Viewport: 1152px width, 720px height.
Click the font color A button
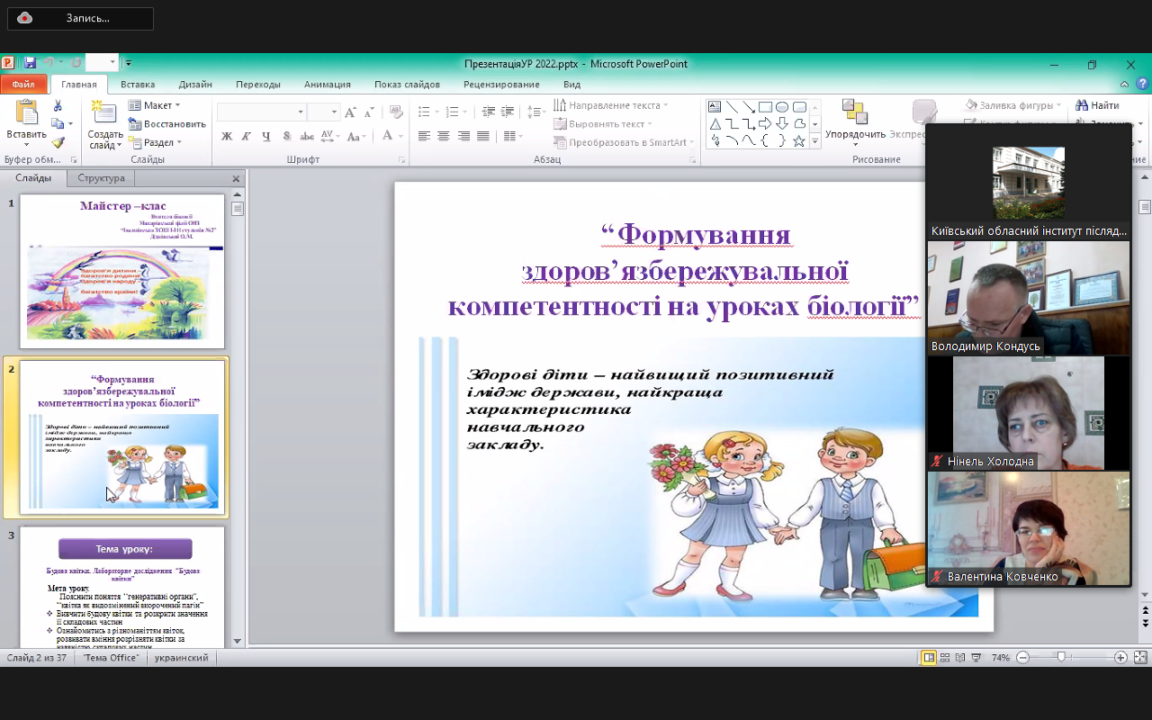click(386, 136)
